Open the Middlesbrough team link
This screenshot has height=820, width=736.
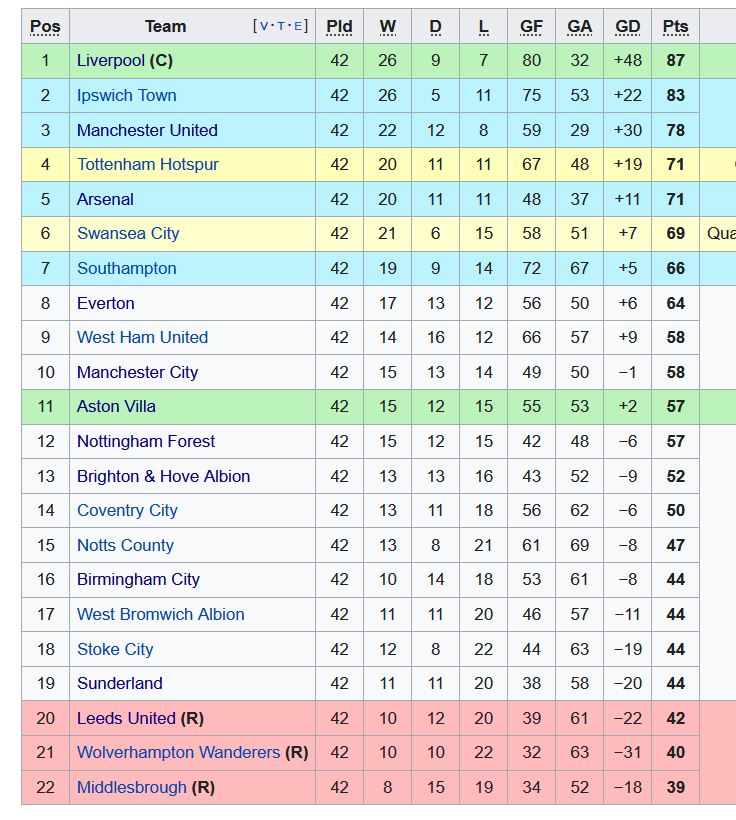[131, 788]
